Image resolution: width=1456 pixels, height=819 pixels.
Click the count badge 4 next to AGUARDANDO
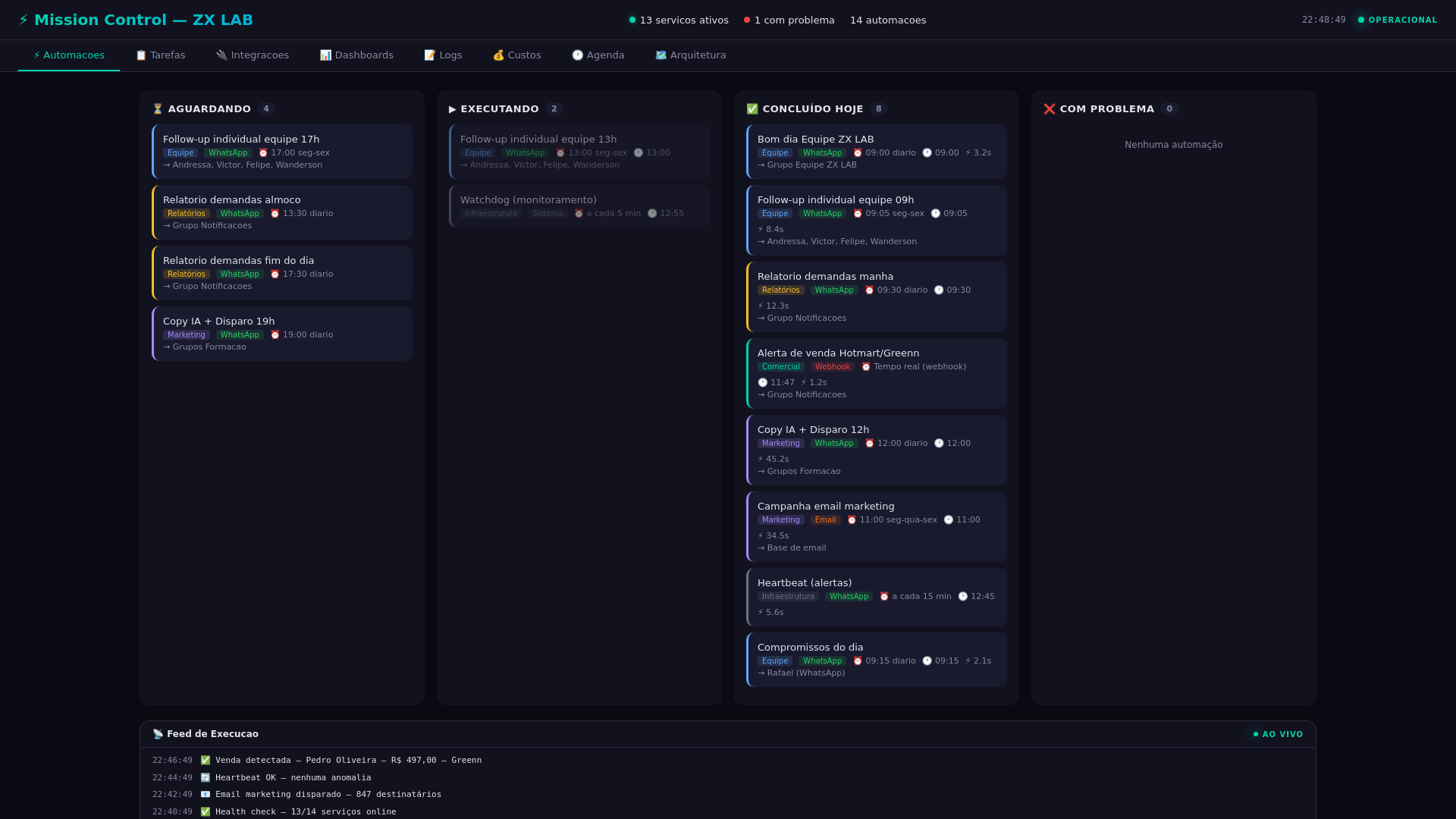266,109
